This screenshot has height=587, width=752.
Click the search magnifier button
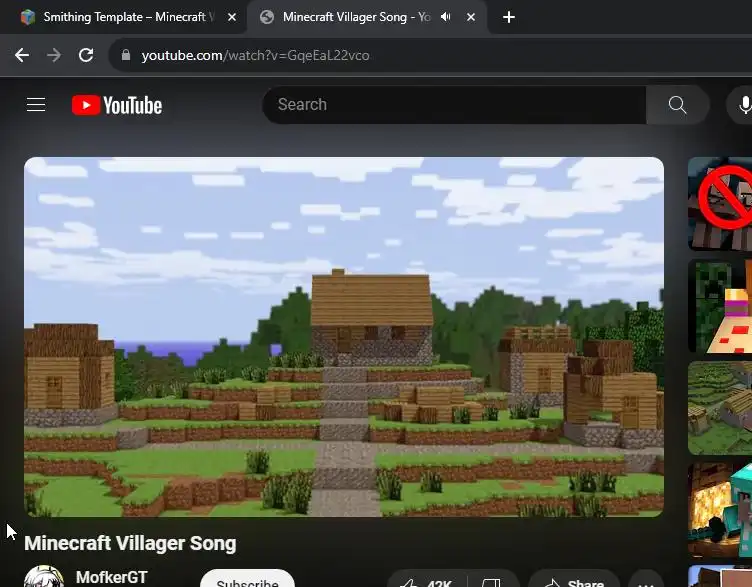677,105
